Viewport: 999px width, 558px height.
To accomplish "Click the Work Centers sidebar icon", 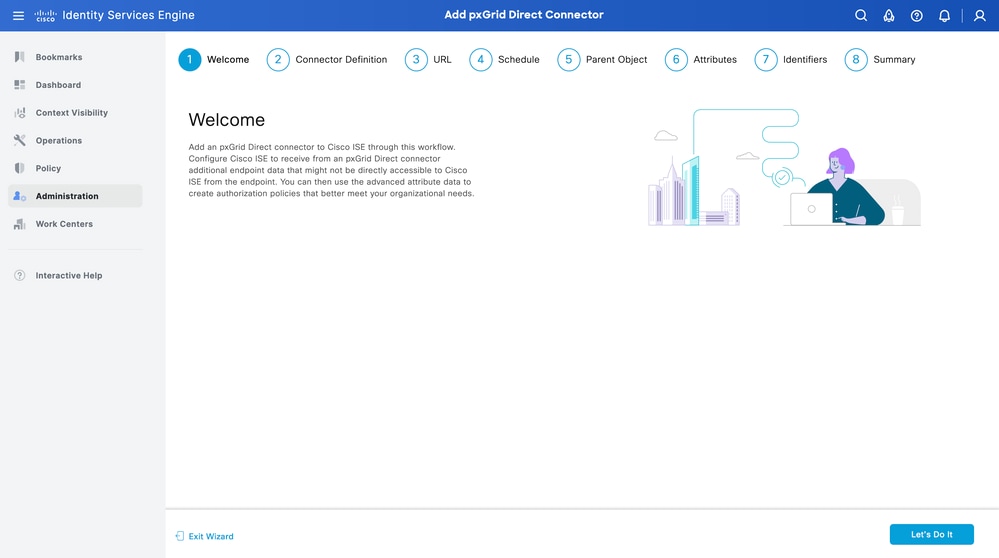I will click(x=20, y=224).
